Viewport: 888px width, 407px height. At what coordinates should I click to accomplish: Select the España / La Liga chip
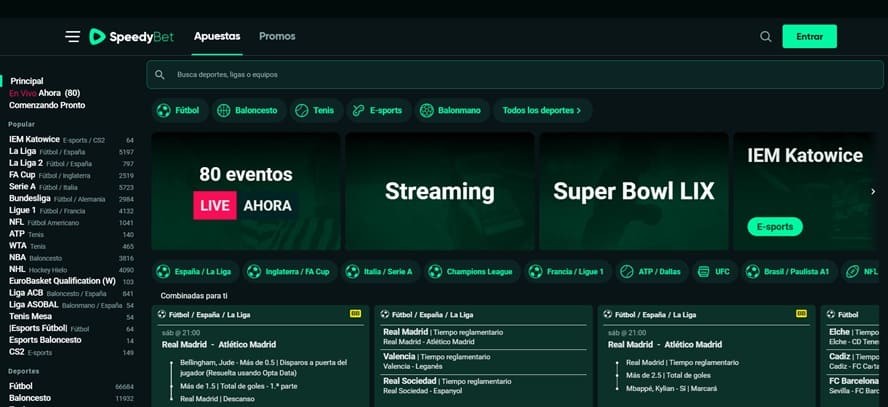[196, 272]
